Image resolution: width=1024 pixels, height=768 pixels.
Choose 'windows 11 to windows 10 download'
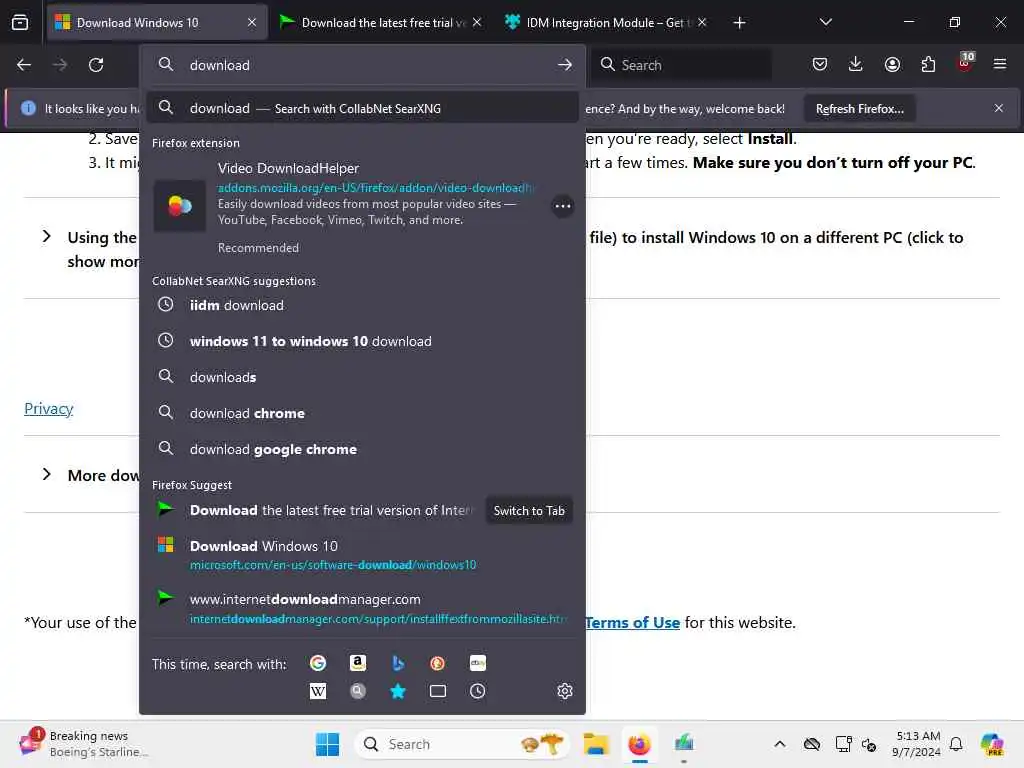pyautogui.click(x=362, y=341)
